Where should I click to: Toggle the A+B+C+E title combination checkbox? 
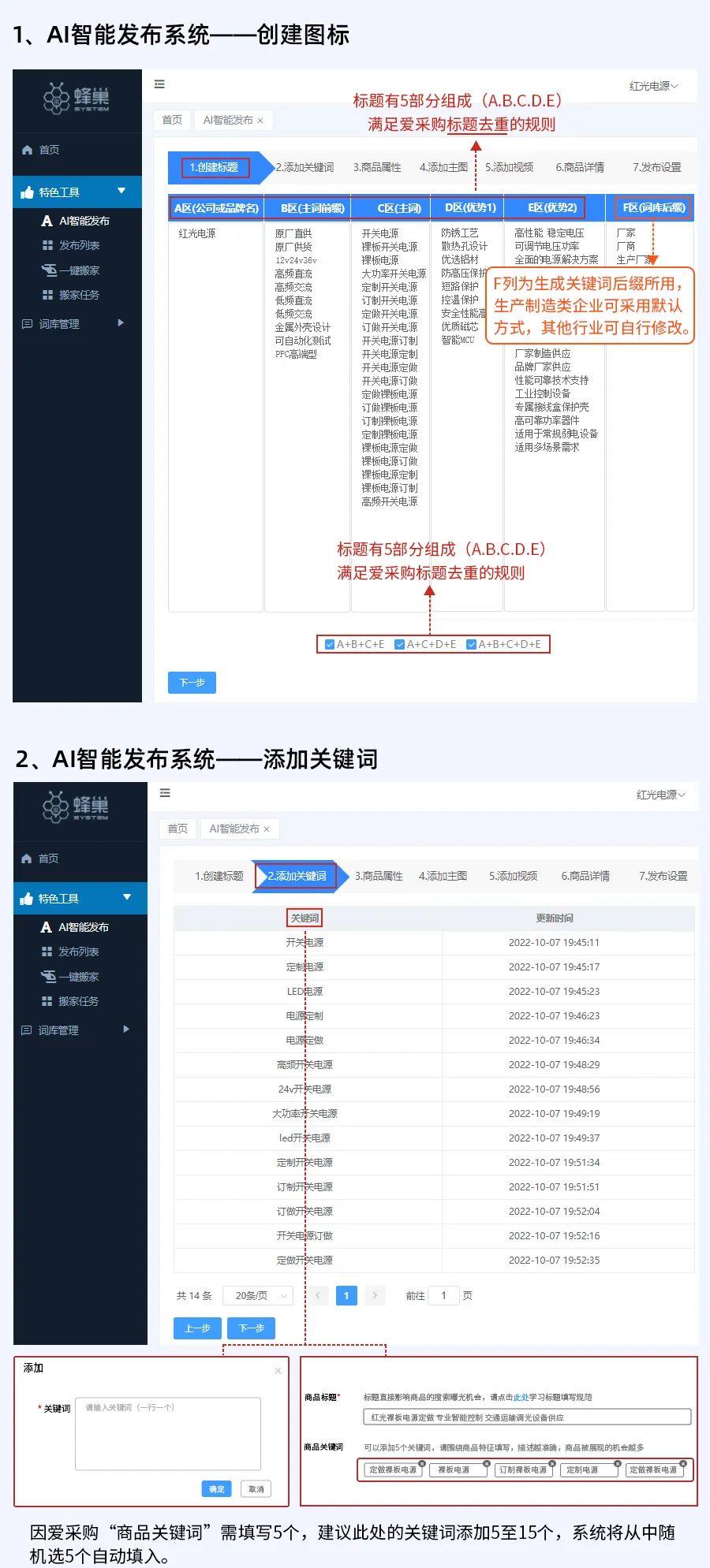click(330, 644)
